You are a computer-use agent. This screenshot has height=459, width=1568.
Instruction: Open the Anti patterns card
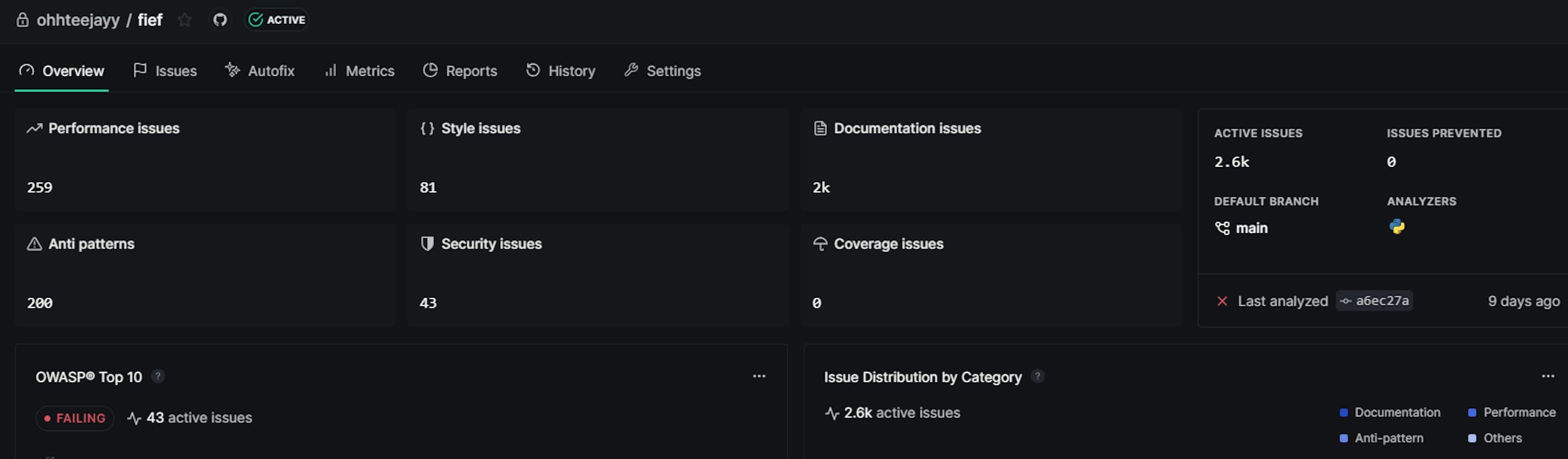click(205, 275)
